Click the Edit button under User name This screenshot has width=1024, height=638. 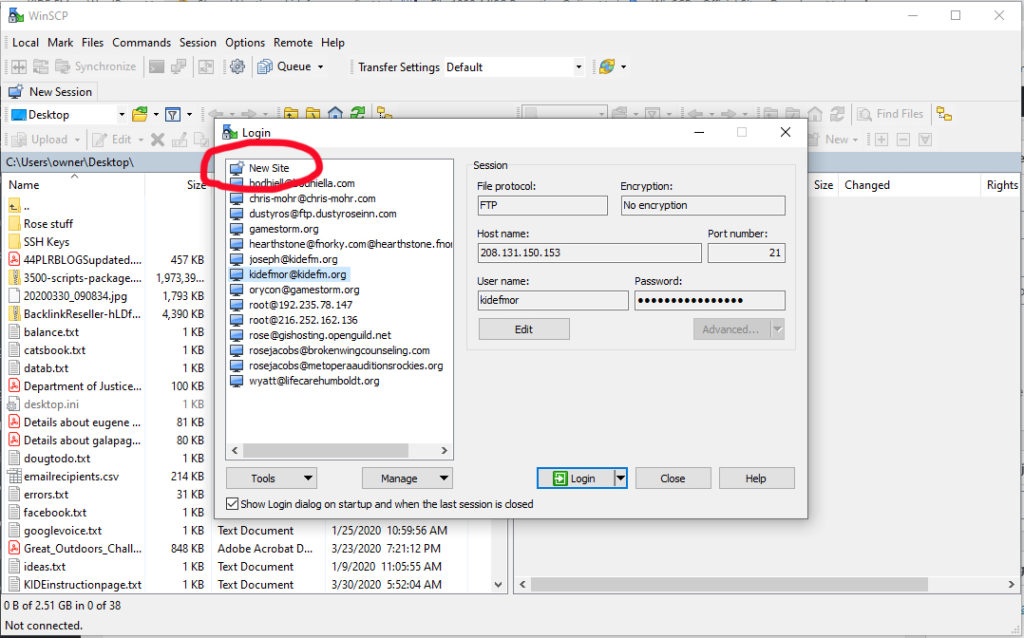coord(524,329)
